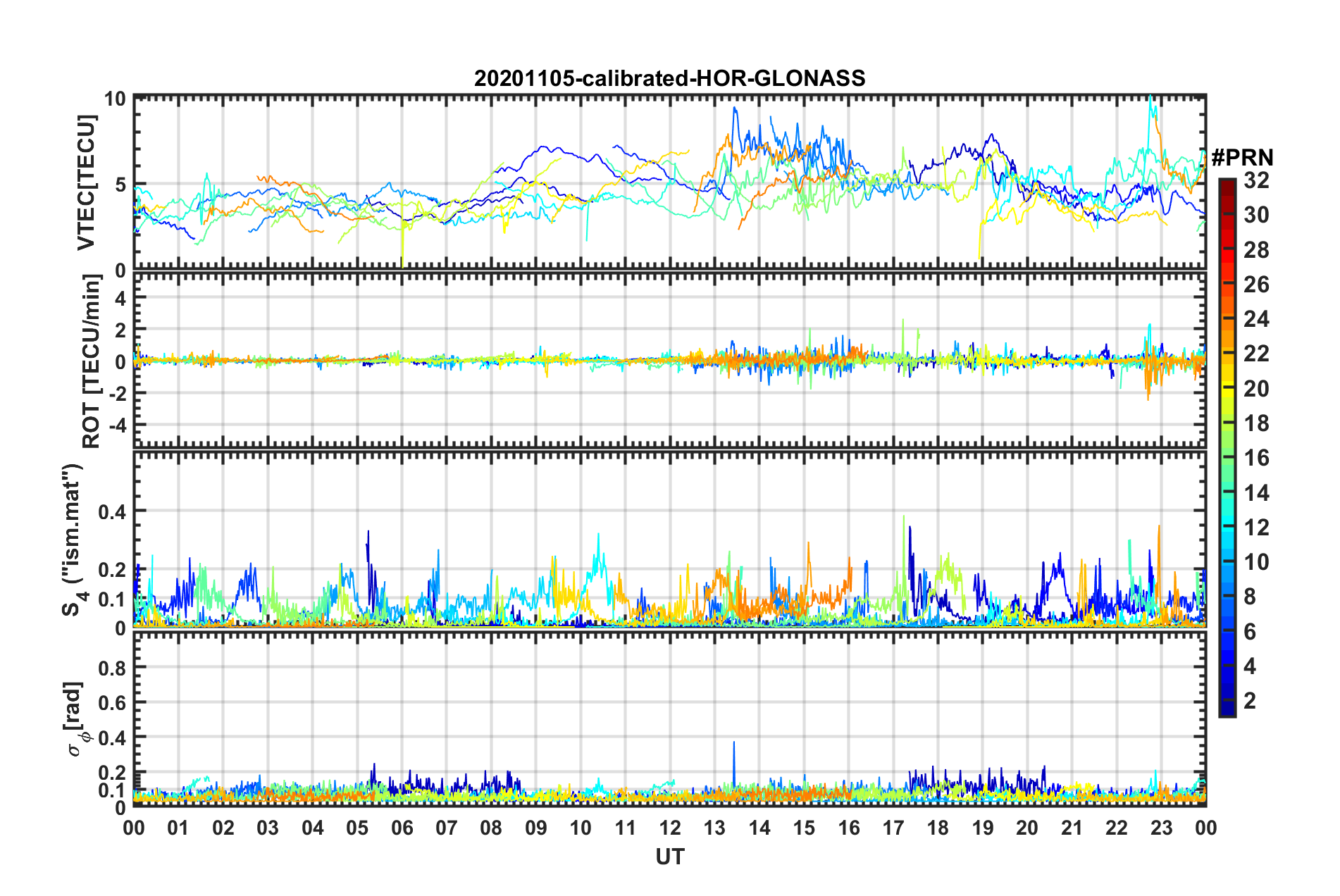Click UT axis tick label "19"
The image size is (1340, 896).
click(983, 828)
